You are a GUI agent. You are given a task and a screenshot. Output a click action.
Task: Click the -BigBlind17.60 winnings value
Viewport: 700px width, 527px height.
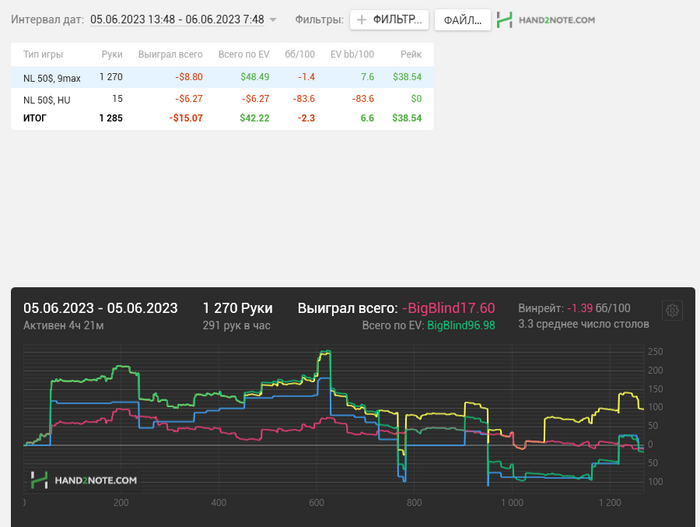coord(448,308)
